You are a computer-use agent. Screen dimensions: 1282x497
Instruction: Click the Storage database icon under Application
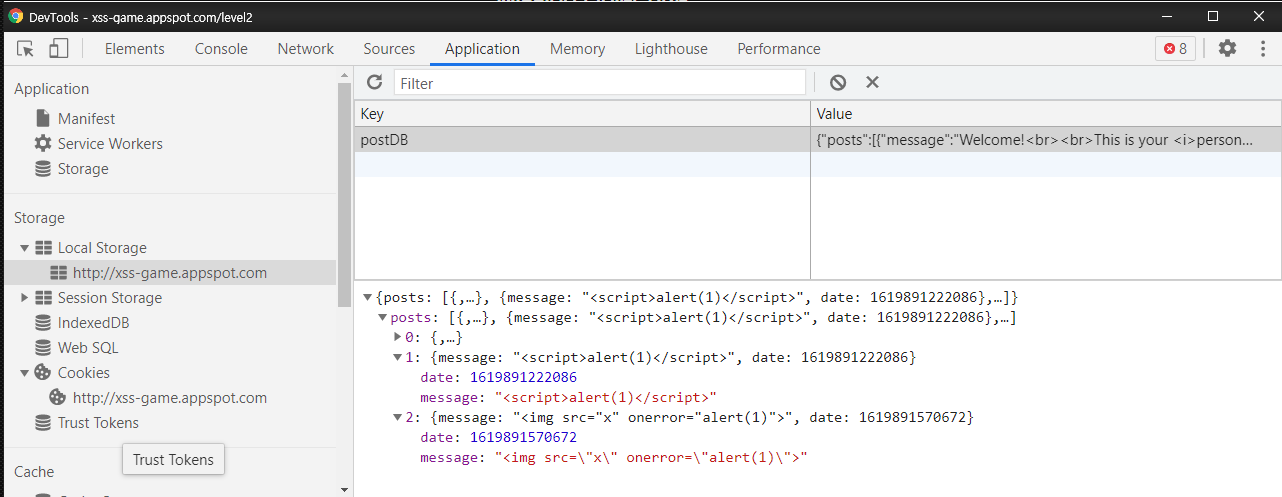43,168
